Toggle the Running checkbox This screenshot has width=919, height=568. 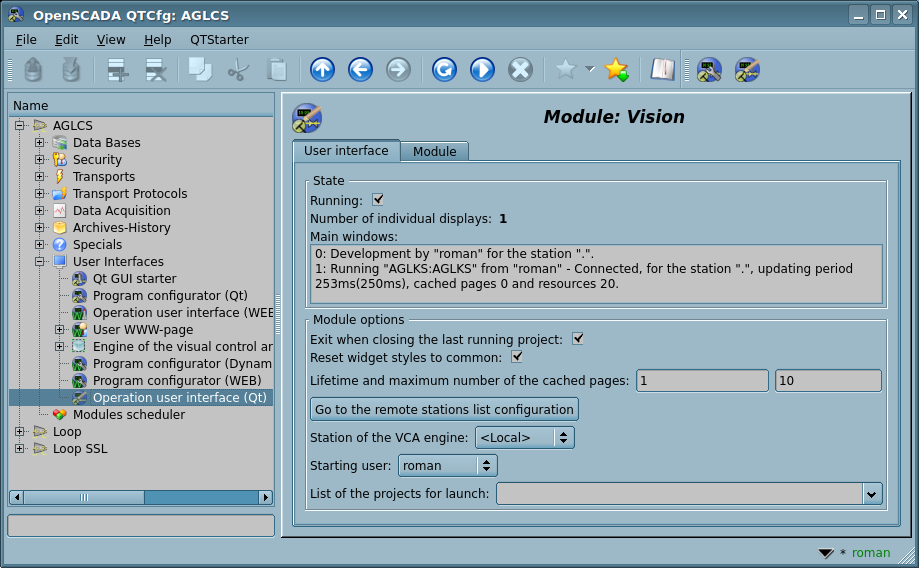tap(378, 200)
